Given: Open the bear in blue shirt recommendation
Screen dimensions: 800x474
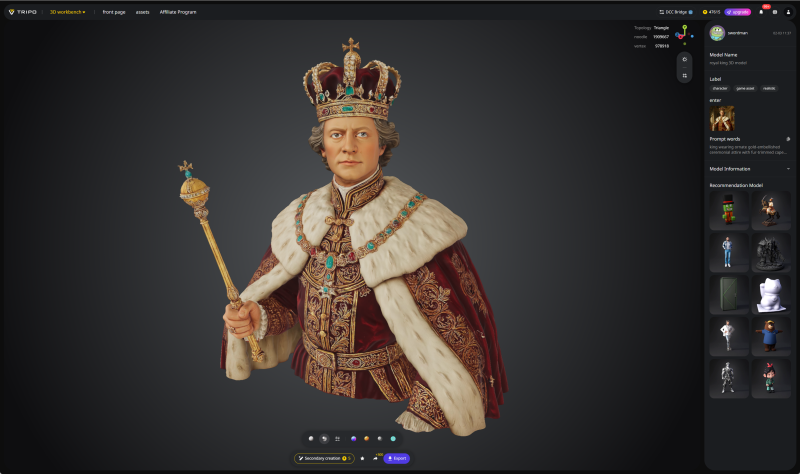Looking at the screenshot, I should point(771,336).
